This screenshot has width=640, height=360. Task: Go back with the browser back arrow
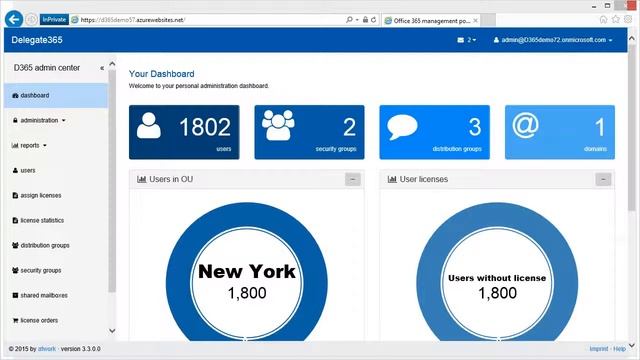point(14,19)
